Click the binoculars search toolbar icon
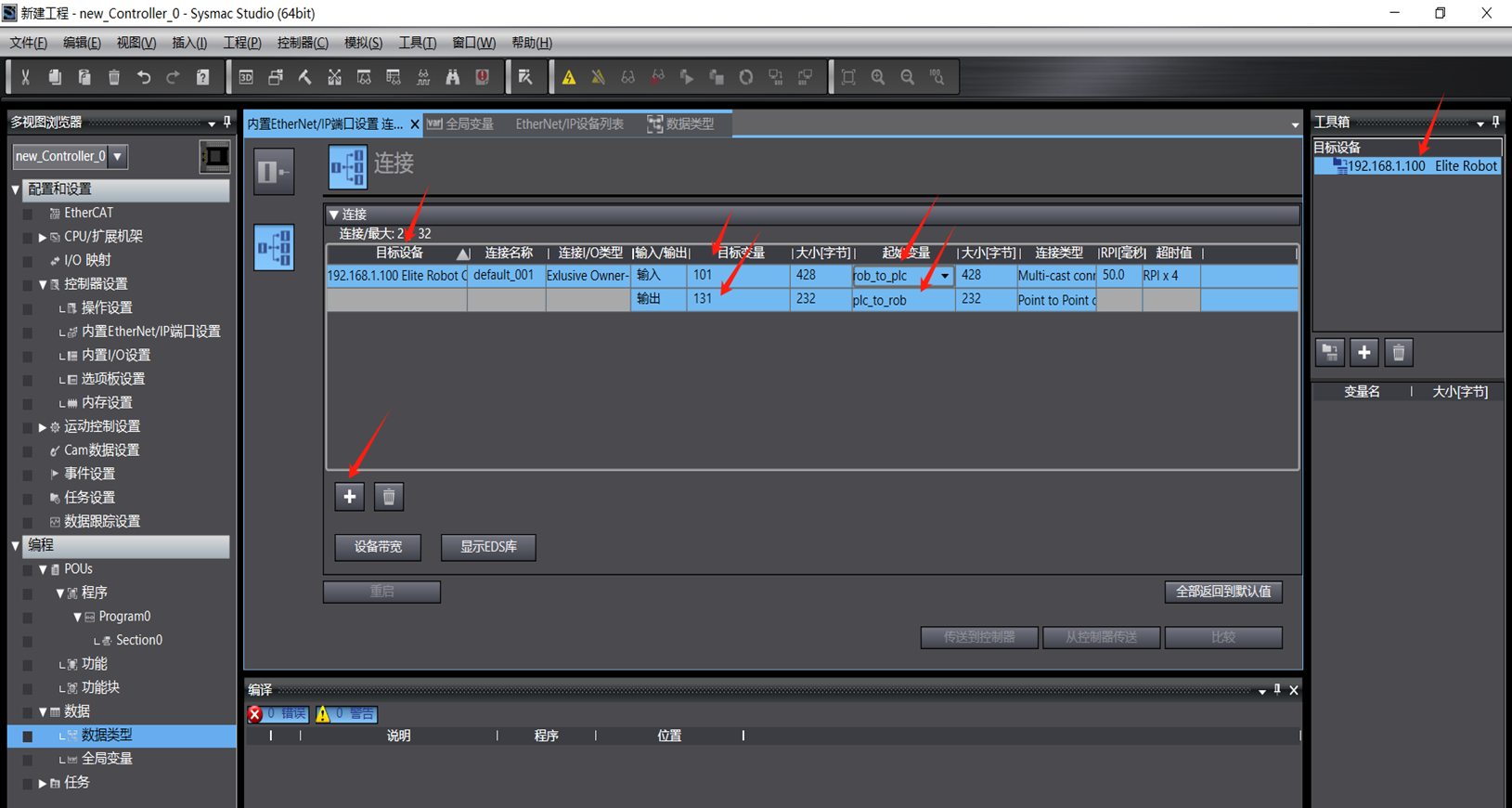The height and width of the screenshot is (808, 1512). tap(453, 78)
